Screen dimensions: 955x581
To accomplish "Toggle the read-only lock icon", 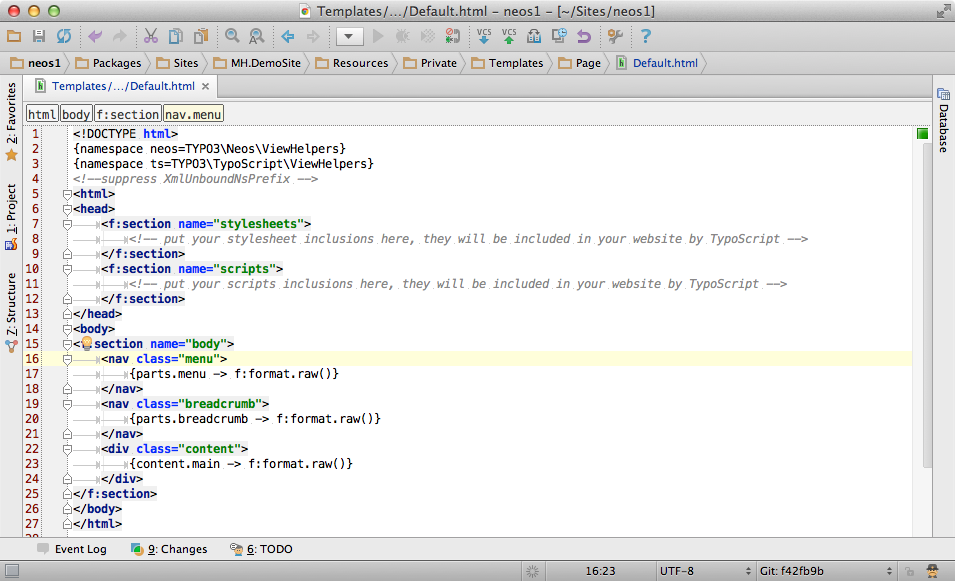I will pyautogui.click(x=909, y=571).
